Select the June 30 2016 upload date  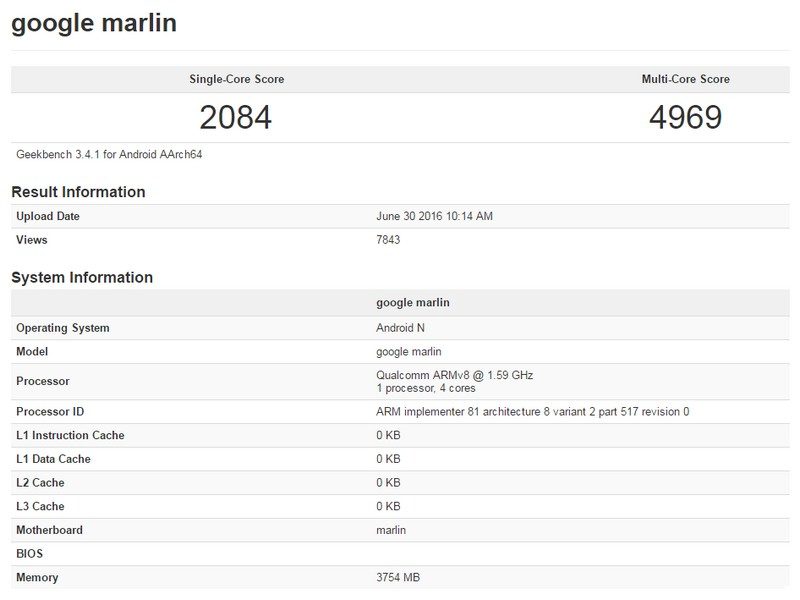434,216
